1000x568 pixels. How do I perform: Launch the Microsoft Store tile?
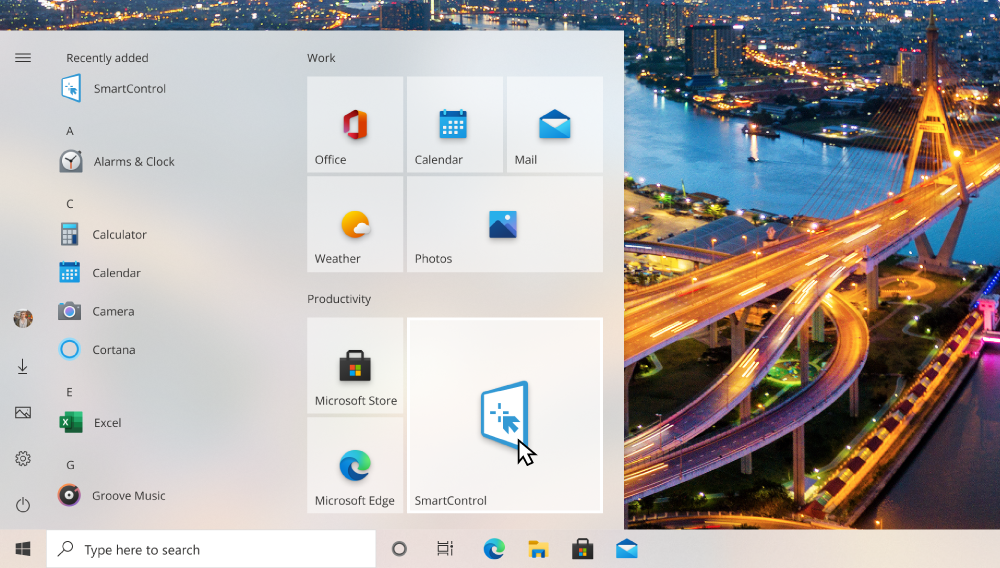[x=355, y=365]
